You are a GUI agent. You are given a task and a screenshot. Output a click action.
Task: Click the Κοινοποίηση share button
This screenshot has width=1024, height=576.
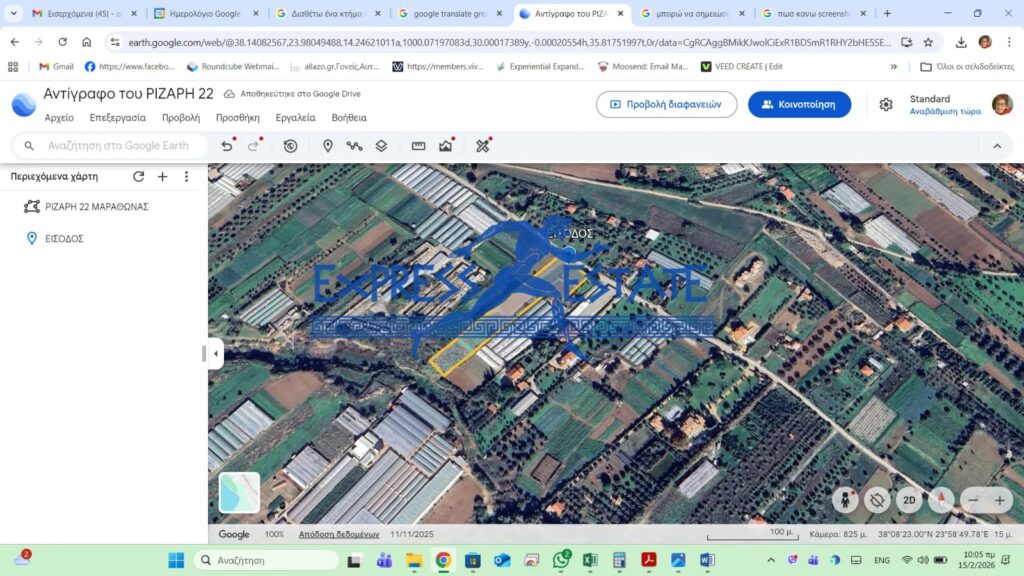[x=799, y=104]
